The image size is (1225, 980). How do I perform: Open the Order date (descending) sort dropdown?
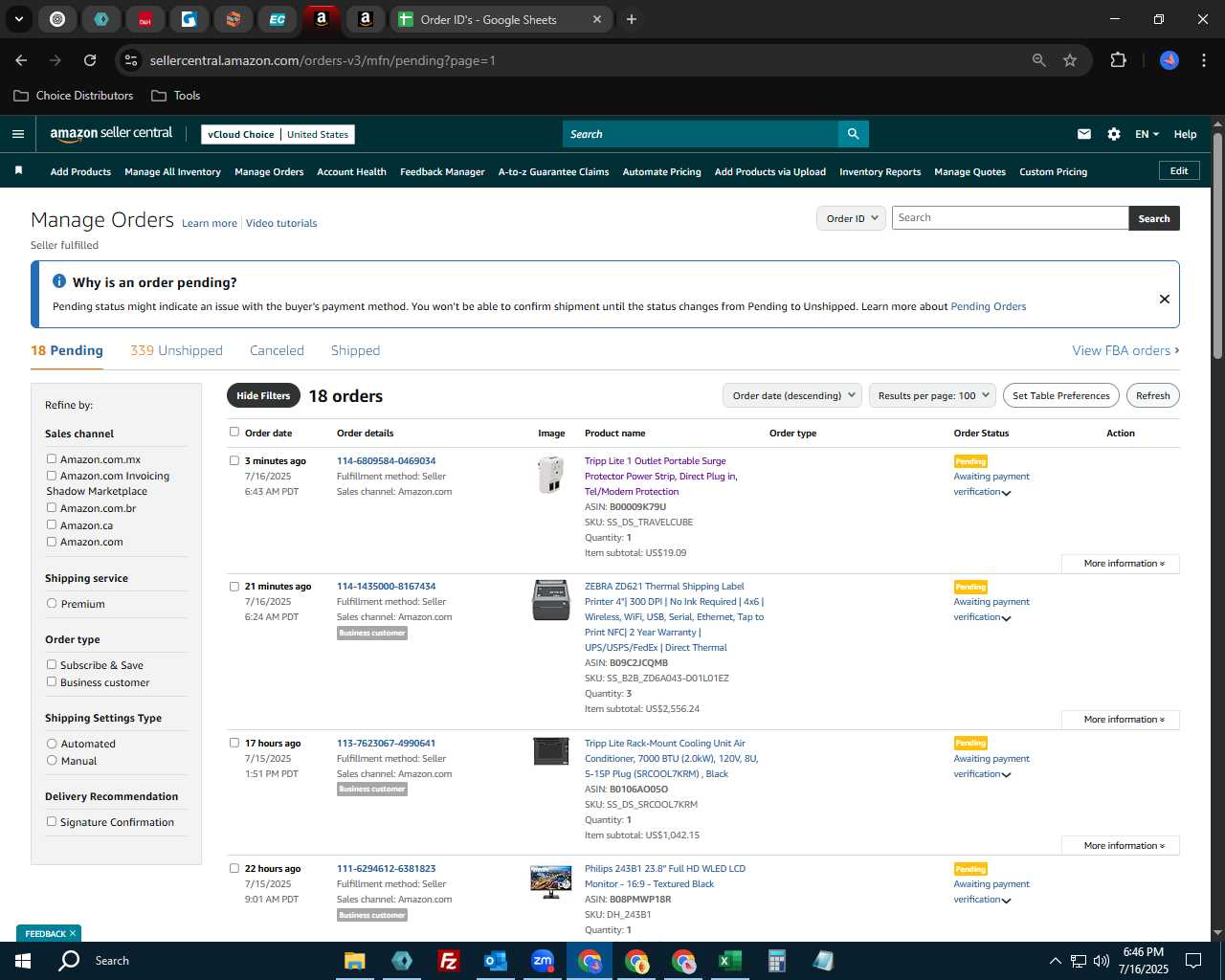tap(792, 395)
